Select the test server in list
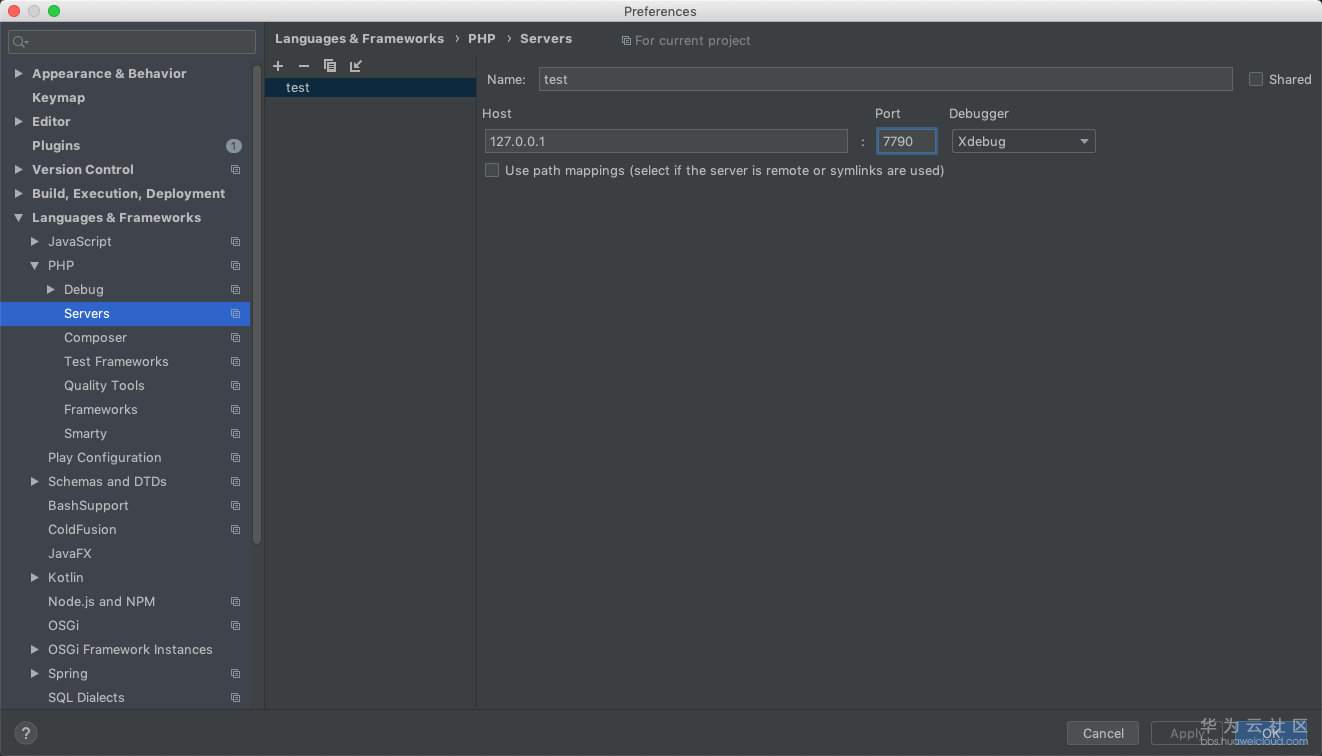The width and height of the screenshot is (1322, 756). click(x=370, y=88)
